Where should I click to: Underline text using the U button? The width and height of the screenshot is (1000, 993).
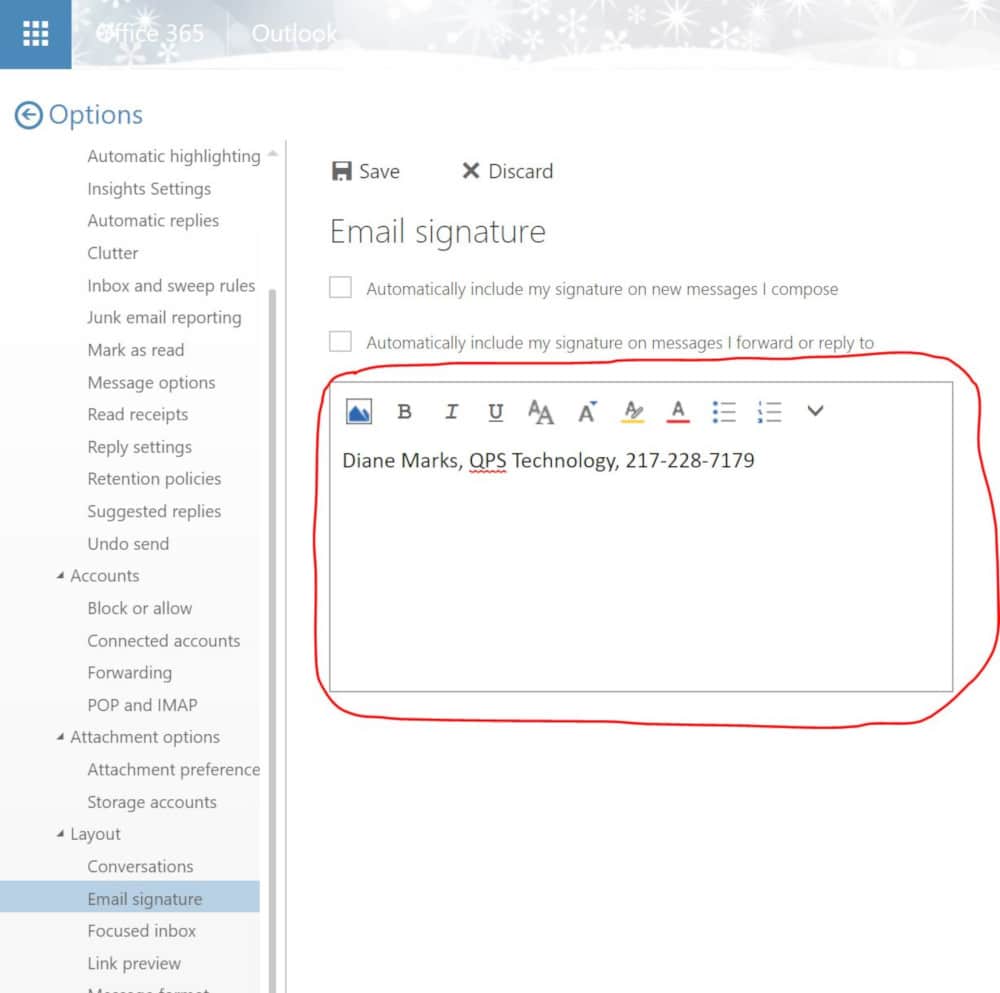pos(495,411)
